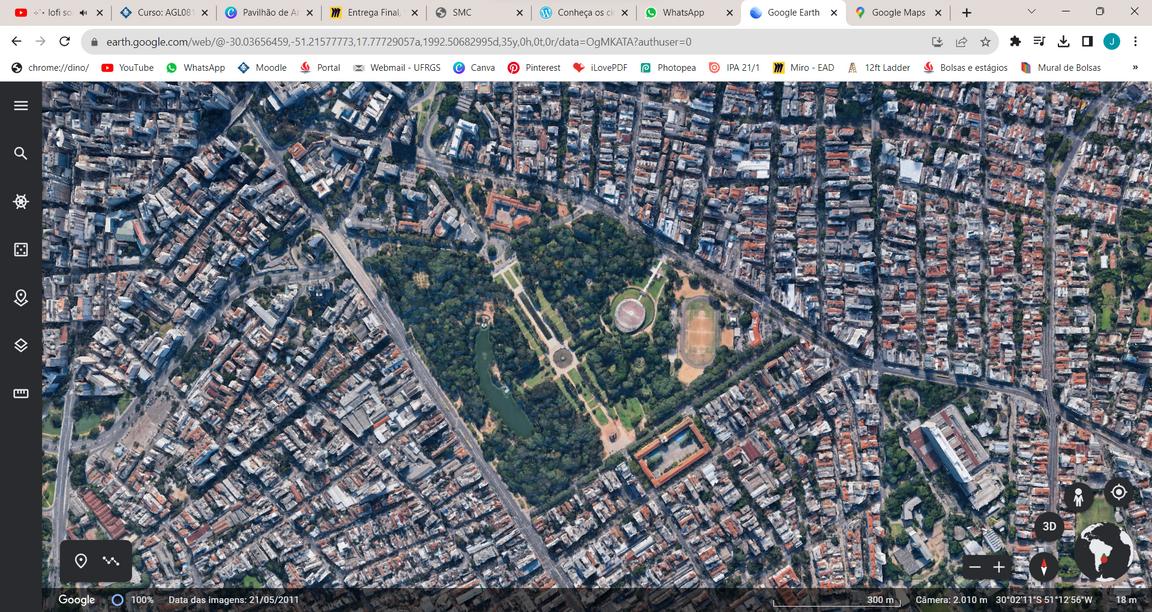Open the Chrome extensions puzzle icon
The width and height of the screenshot is (1152, 612).
1015,42
